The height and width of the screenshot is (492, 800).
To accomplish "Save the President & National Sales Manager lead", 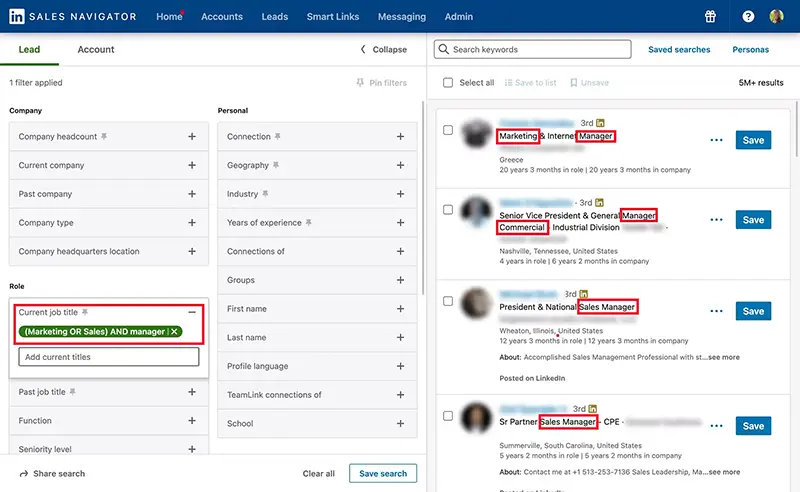I will (753, 311).
